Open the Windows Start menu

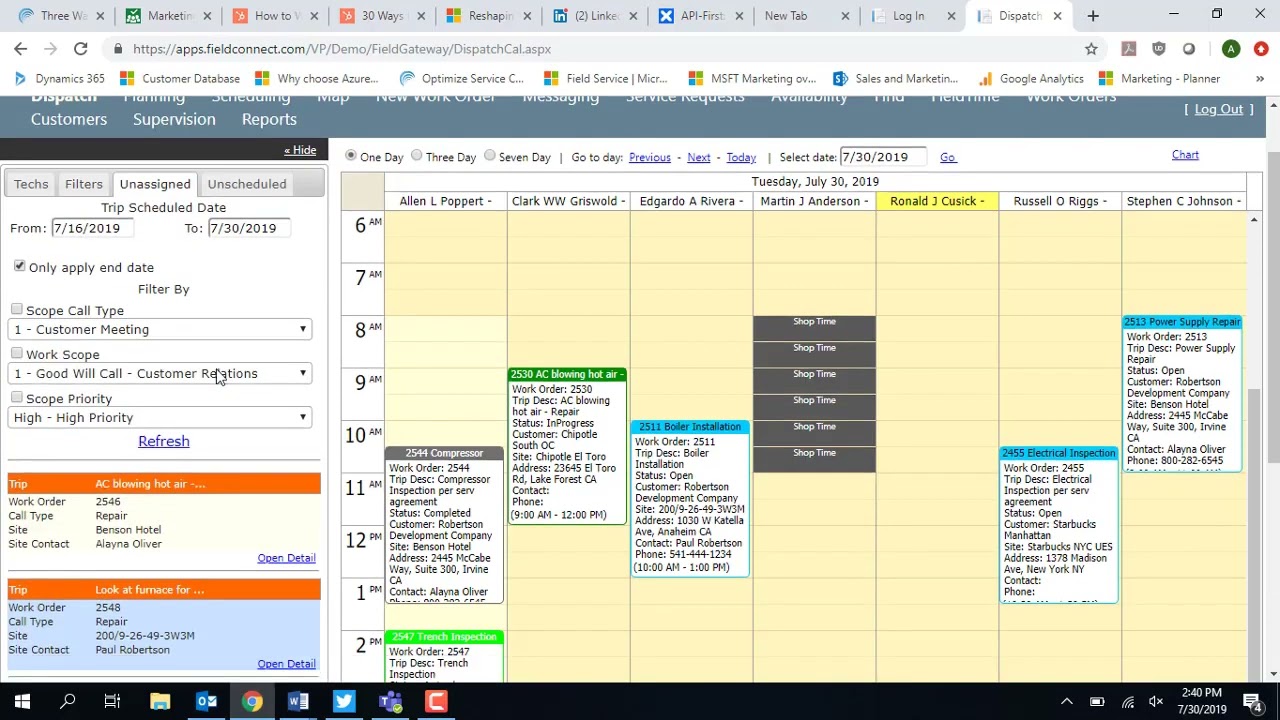(22, 701)
